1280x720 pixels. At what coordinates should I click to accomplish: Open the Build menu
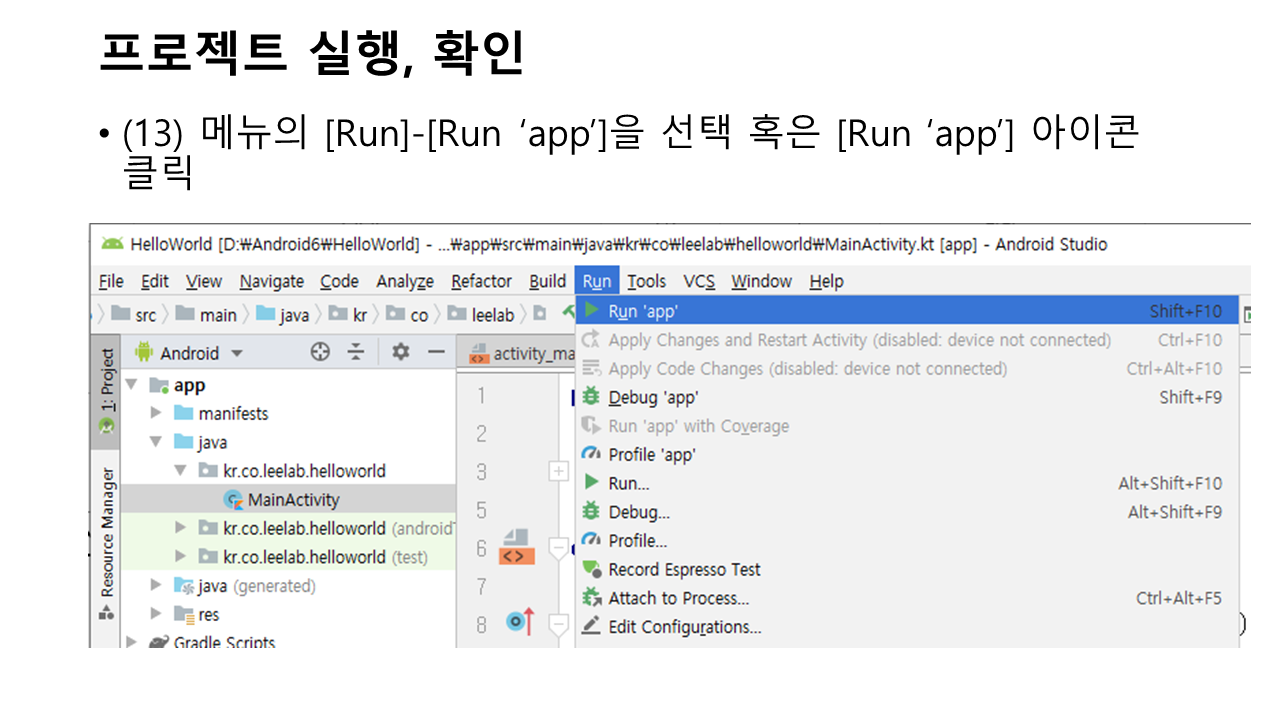click(547, 282)
